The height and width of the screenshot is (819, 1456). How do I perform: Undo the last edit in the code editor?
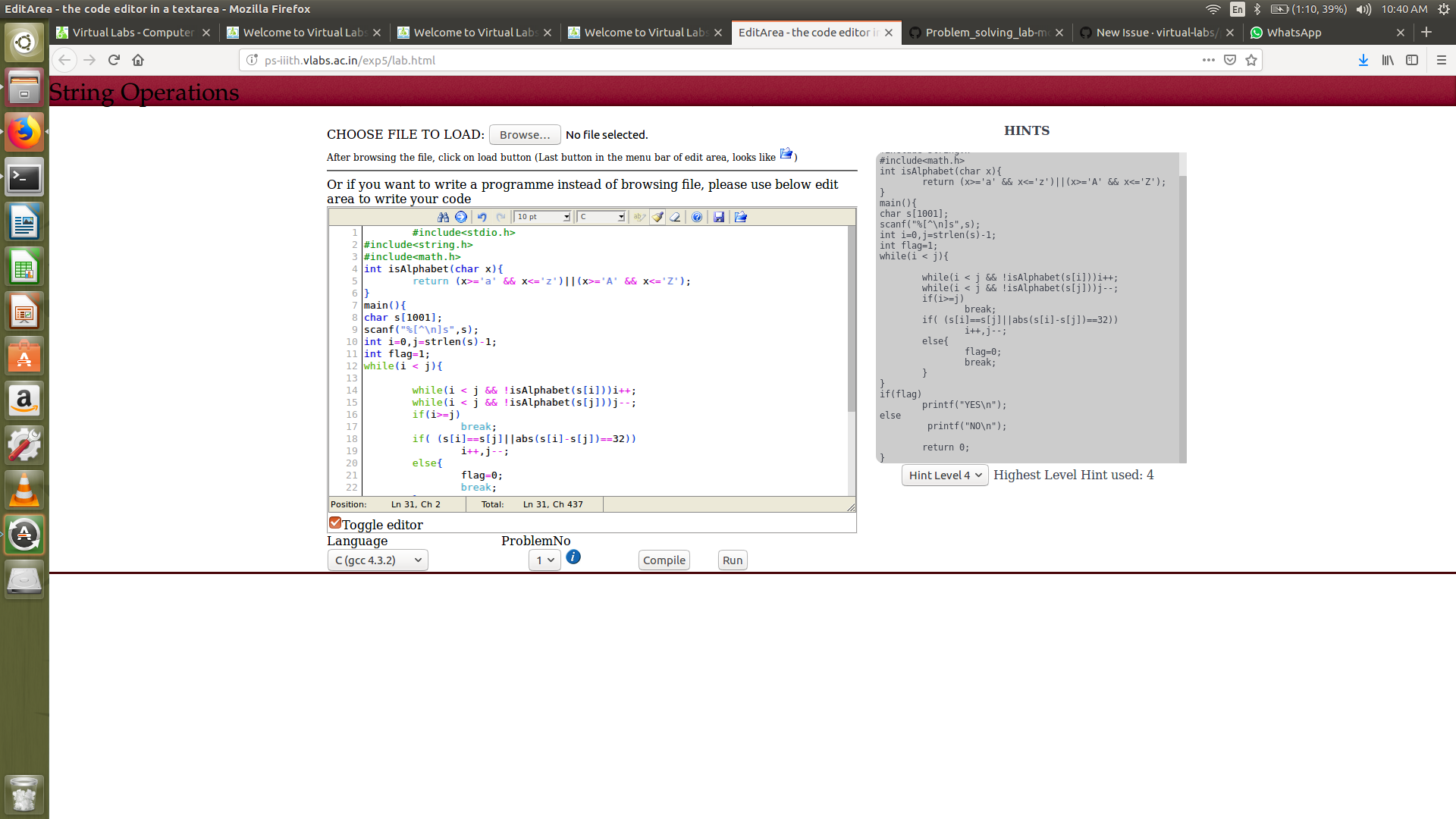click(x=483, y=217)
